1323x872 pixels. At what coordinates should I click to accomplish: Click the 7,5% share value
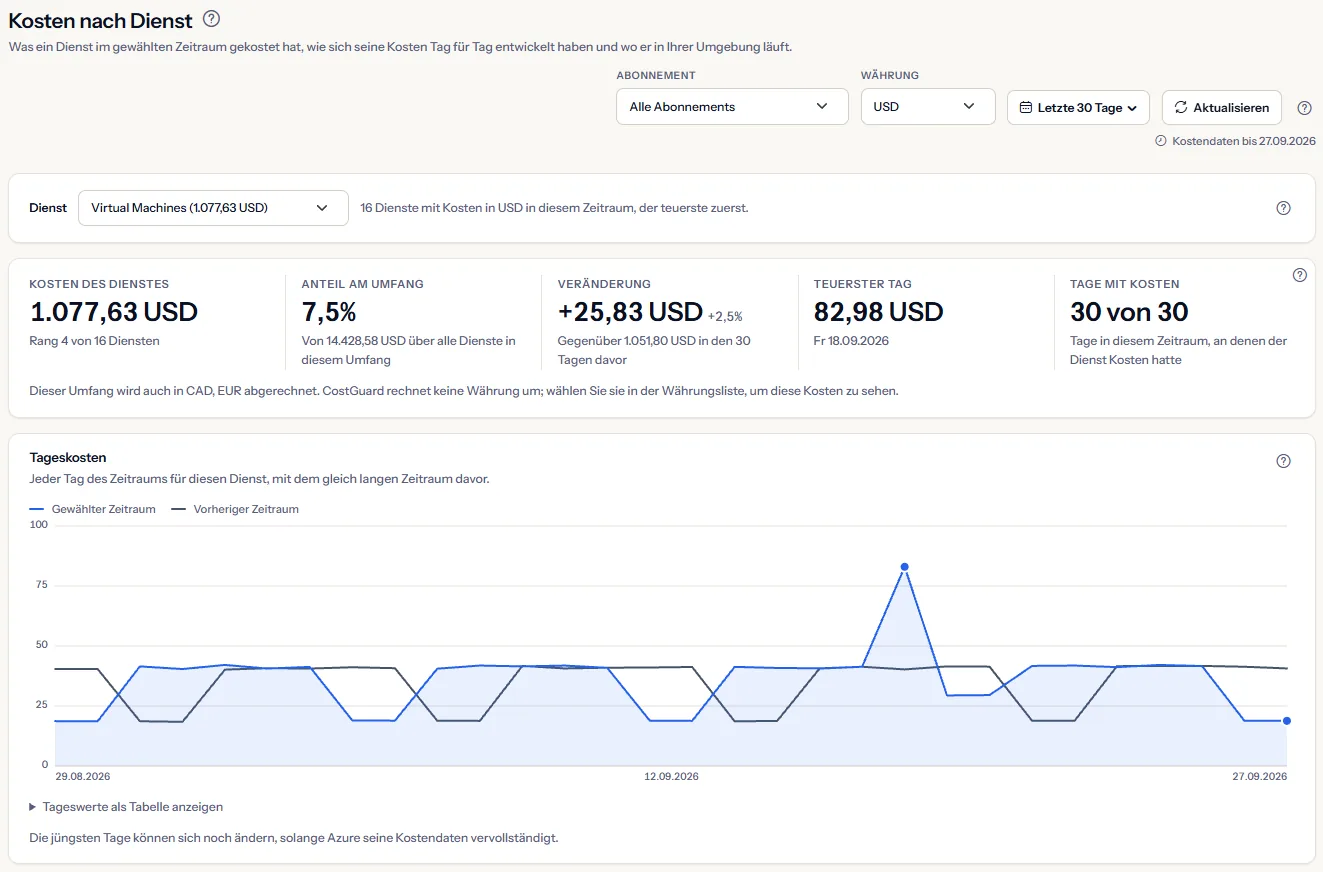(329, 312)
